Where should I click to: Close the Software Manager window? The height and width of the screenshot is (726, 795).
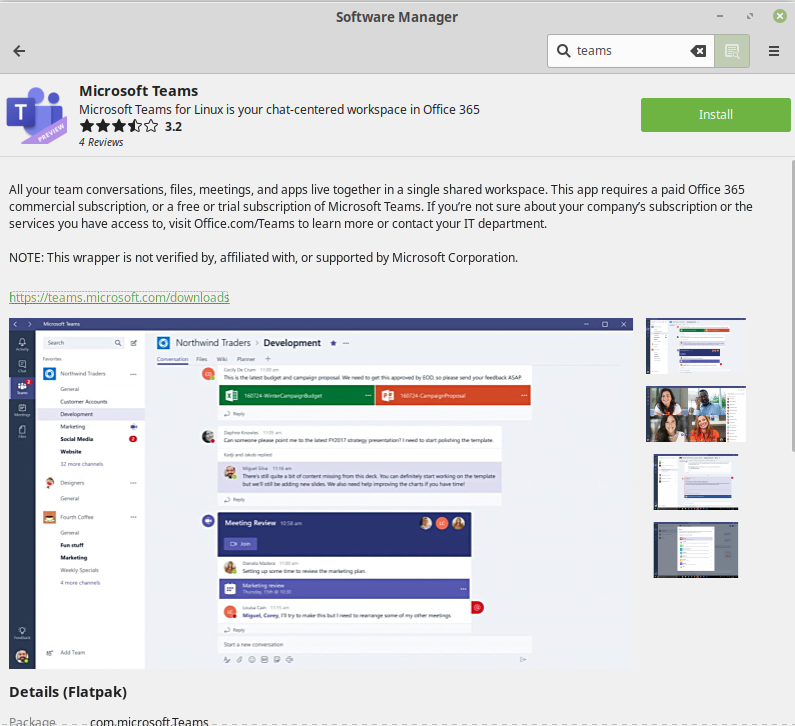(780, 16)
